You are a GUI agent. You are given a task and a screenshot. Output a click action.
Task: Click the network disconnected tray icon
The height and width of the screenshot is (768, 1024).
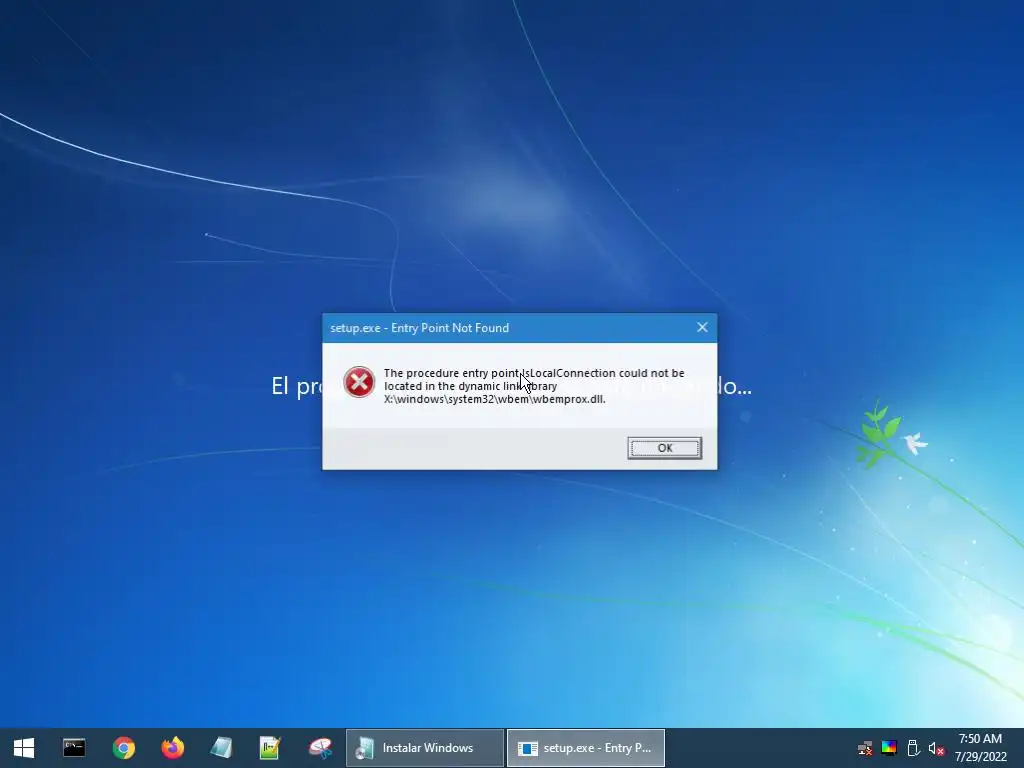tap(865, 748)
